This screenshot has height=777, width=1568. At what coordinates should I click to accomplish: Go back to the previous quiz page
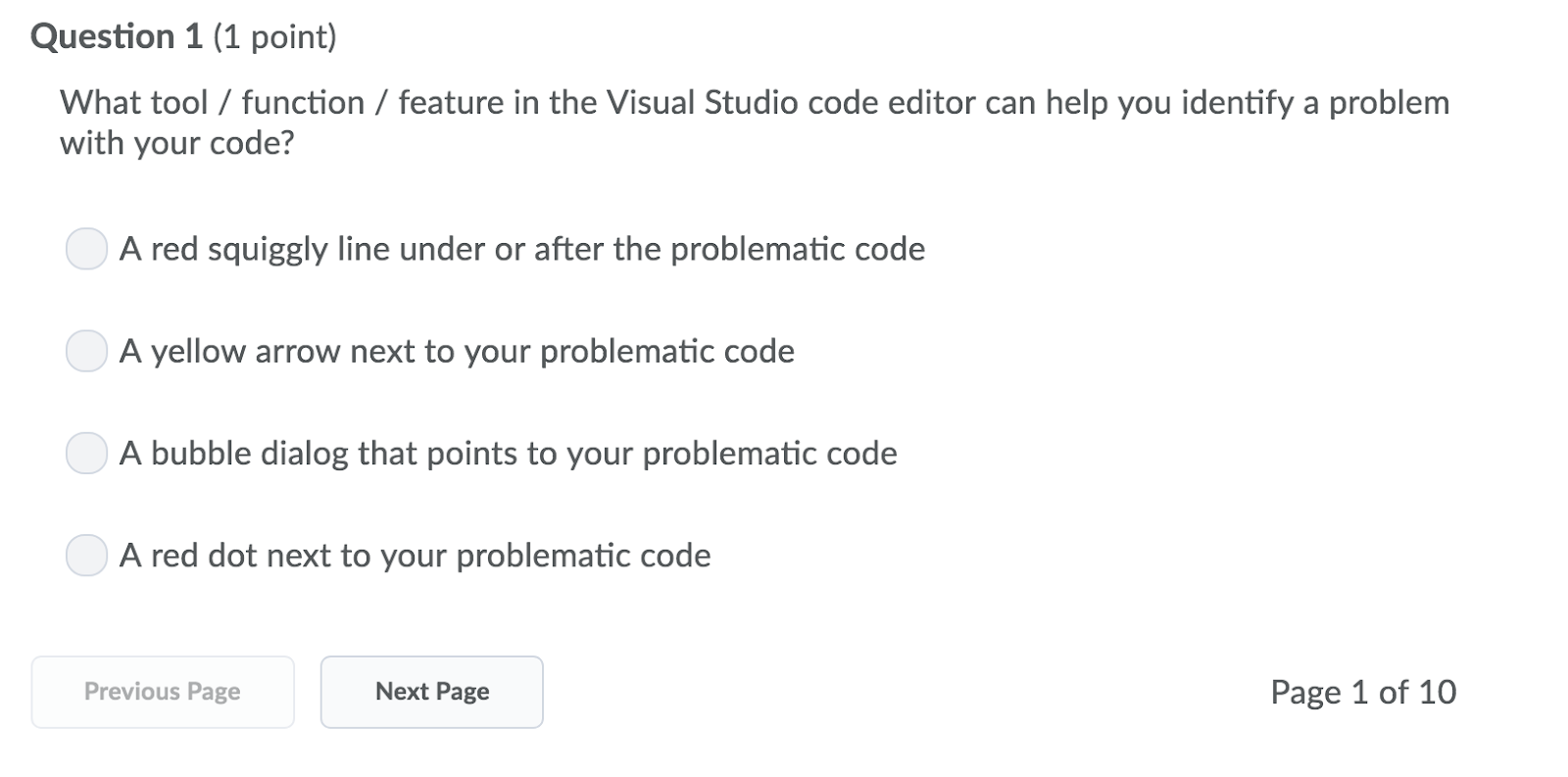click(x=162, y=692)
